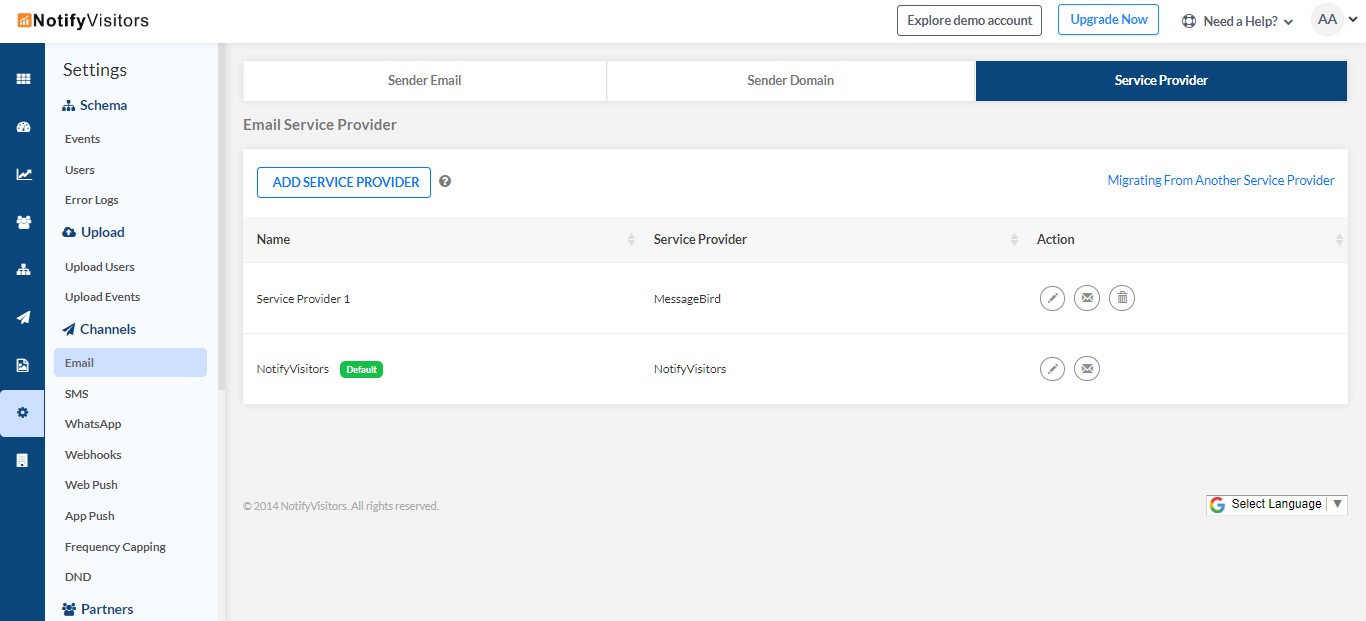Screen dimensions: 1366x621
Task: Open Error Logs in Settings sidebar
Action: [92, 200]
